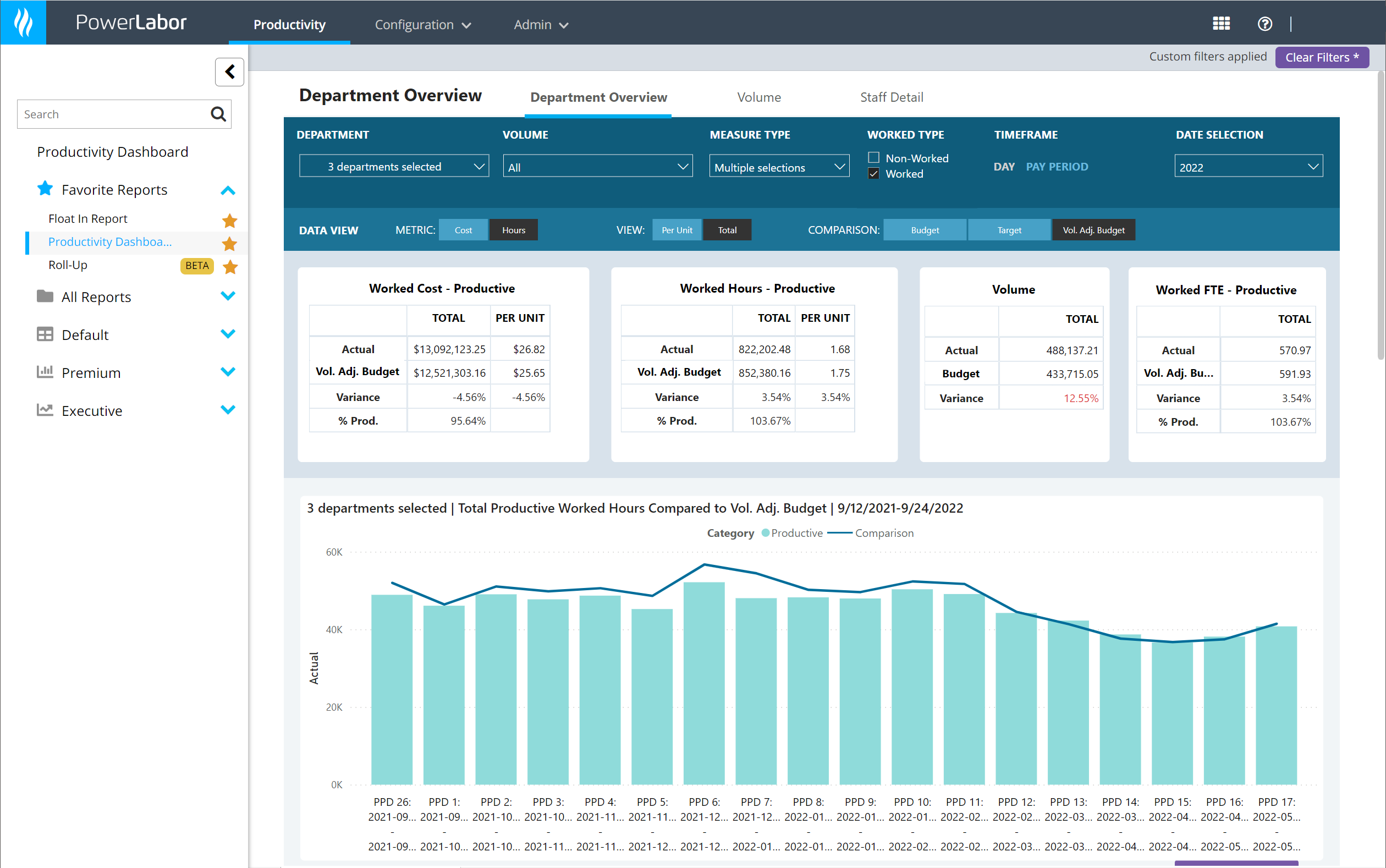This screenshot has height=868, width=1386.
Task: Switch metric toggle to Hours
Action: point(513,230)
